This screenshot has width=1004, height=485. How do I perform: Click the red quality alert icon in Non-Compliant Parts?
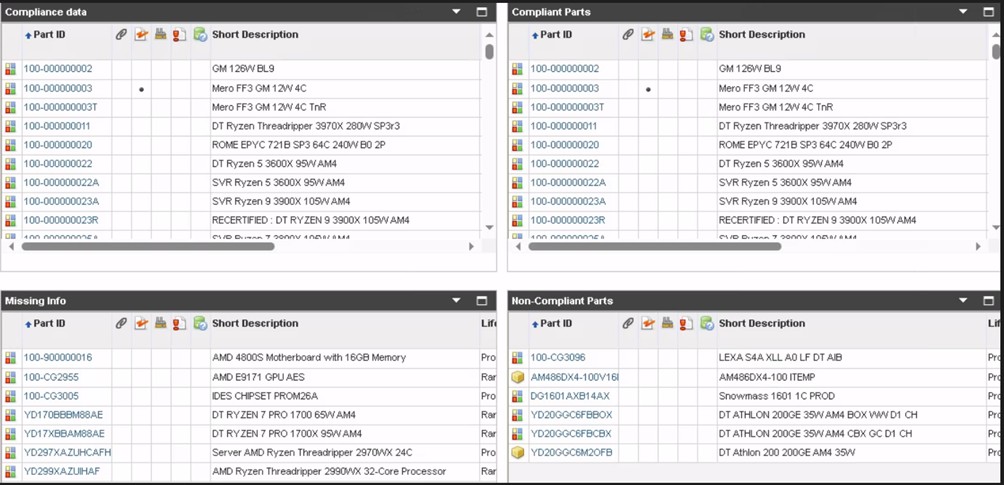coord(686,324)
